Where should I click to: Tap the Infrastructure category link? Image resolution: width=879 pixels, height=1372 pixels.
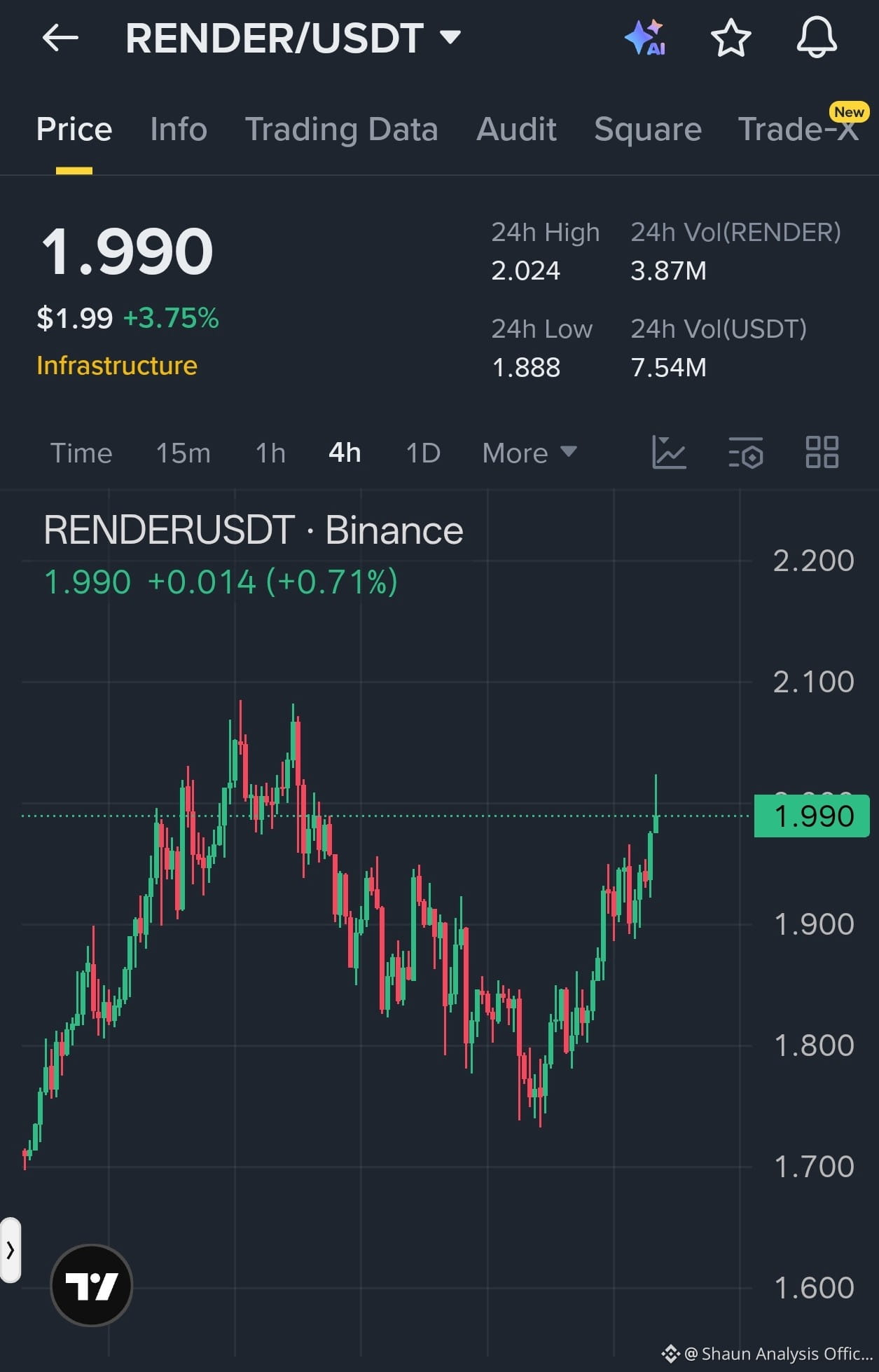click(x=117, y=366)
